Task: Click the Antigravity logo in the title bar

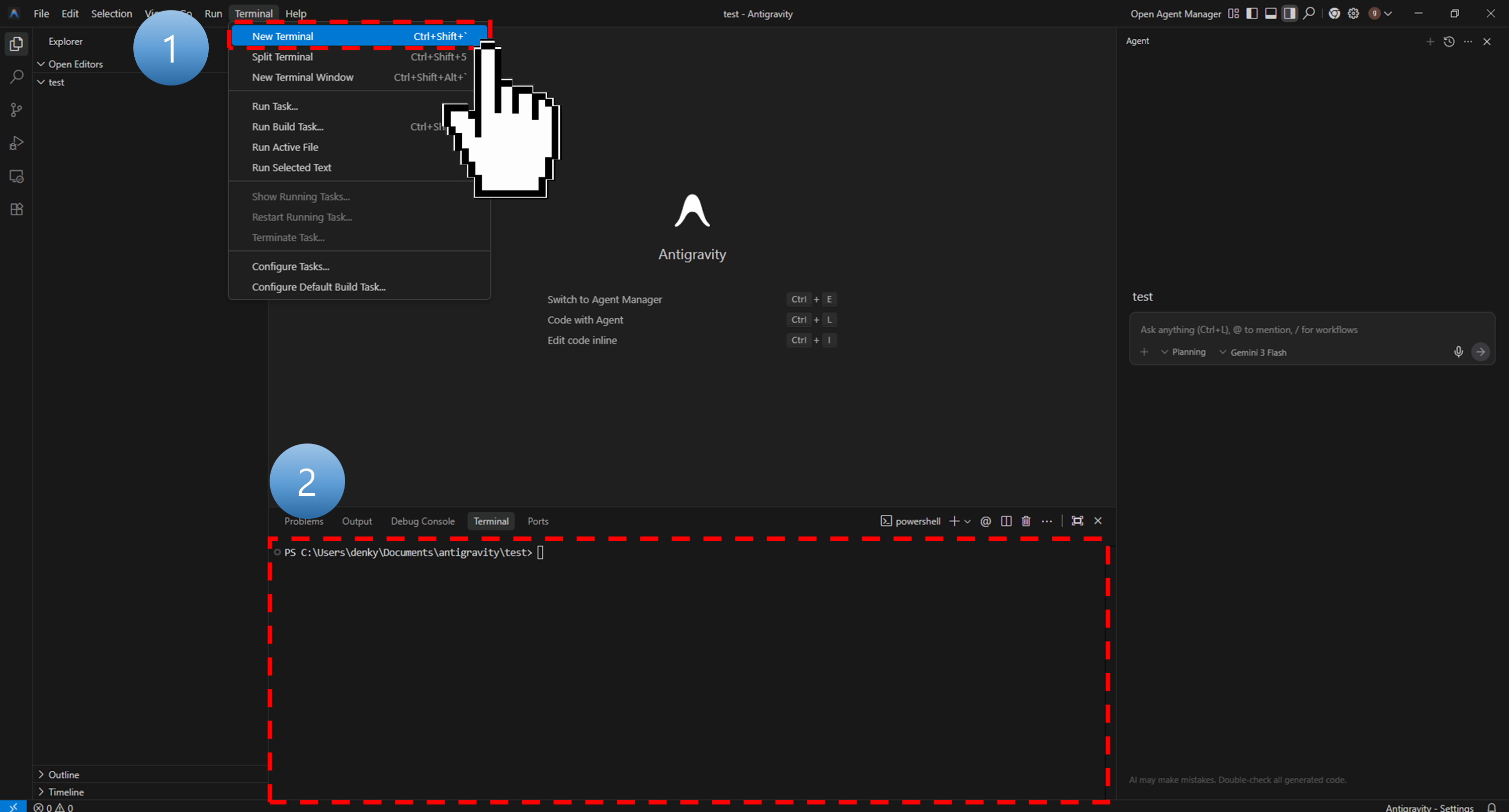Action: coord(14,13)
